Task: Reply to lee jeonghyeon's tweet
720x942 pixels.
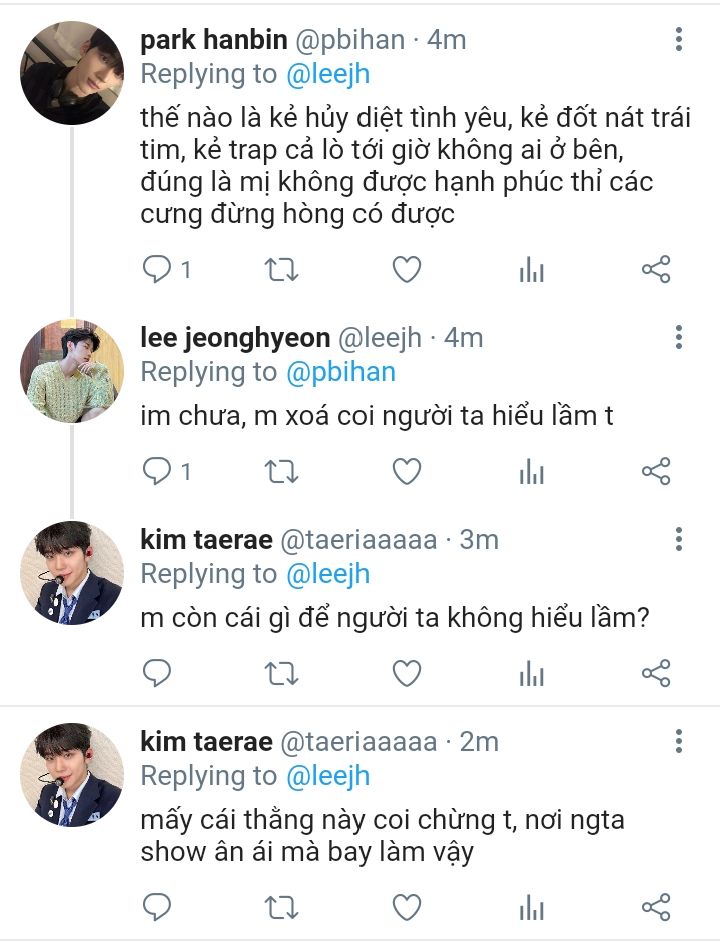Action: (x=157, y=471)
